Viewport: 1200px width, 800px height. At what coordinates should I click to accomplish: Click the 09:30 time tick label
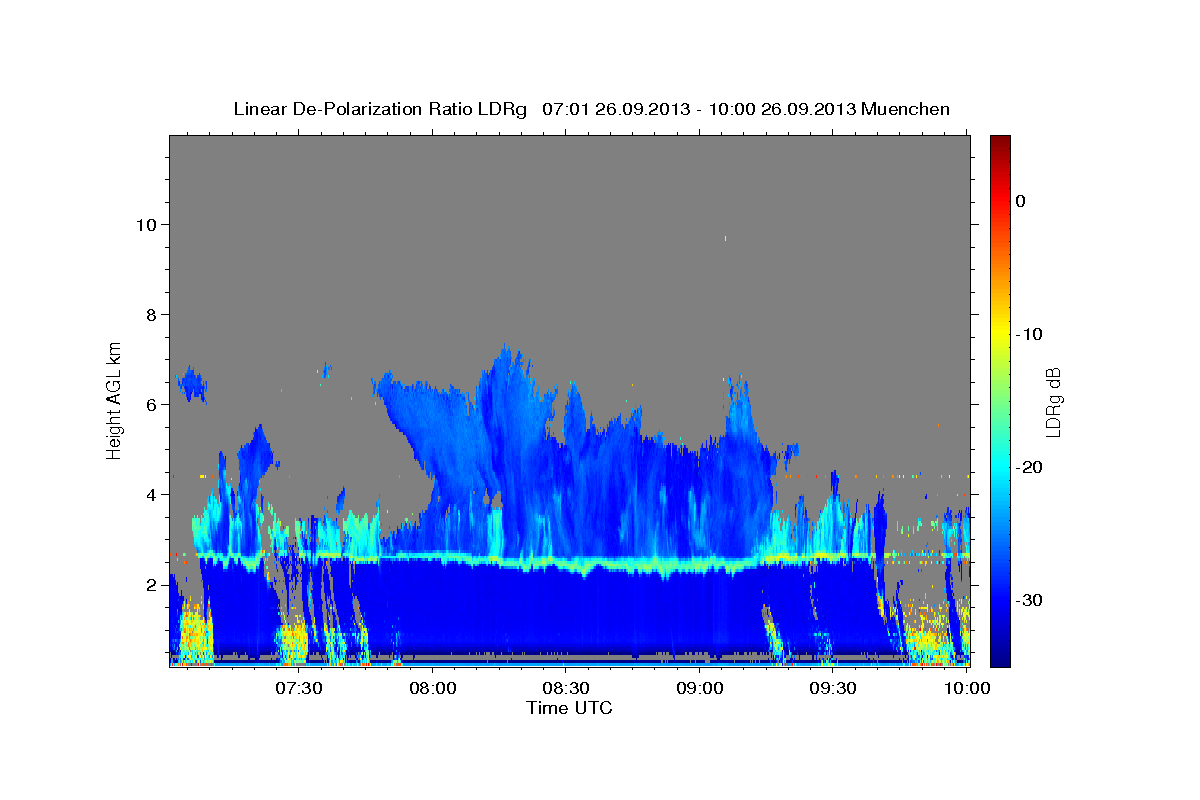[833, 689]
